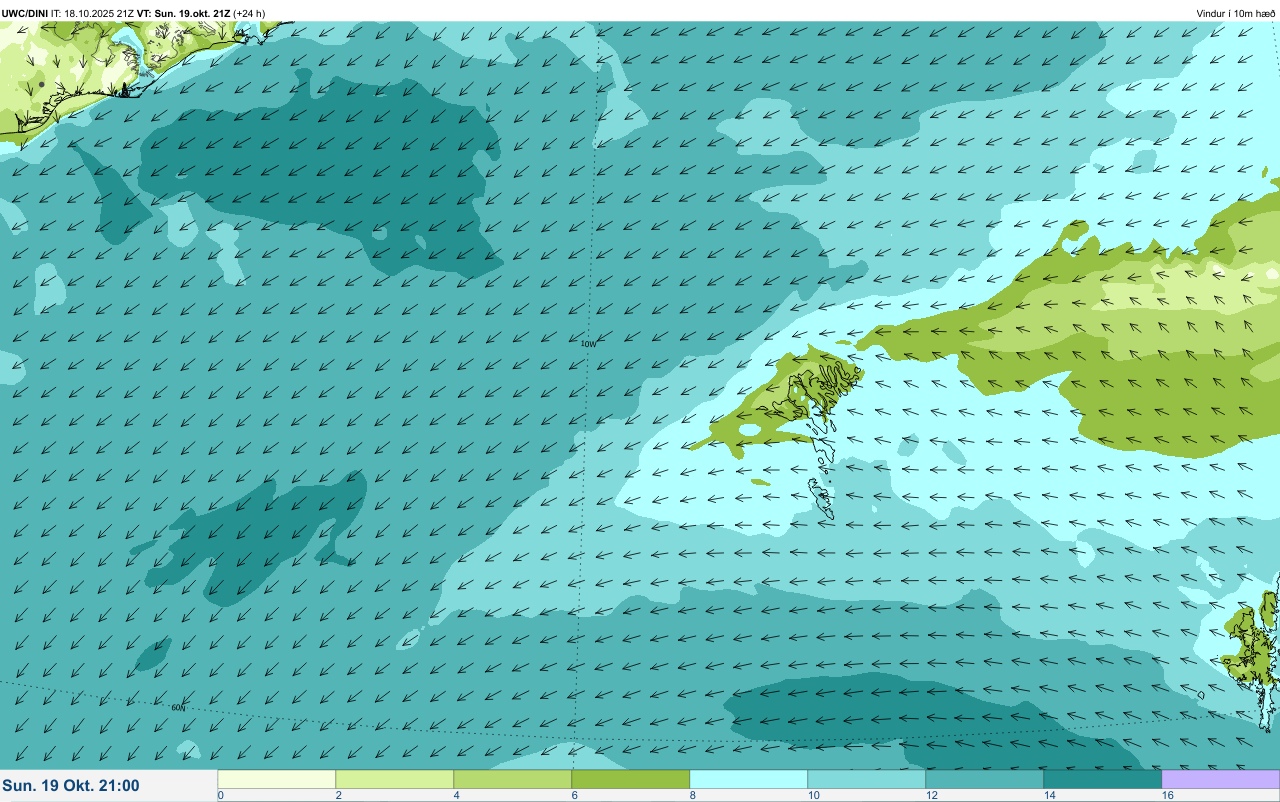This screenshot has width=1280, height=802.
Task: Click the legend value '2'
Action: (x=339, y=795)
